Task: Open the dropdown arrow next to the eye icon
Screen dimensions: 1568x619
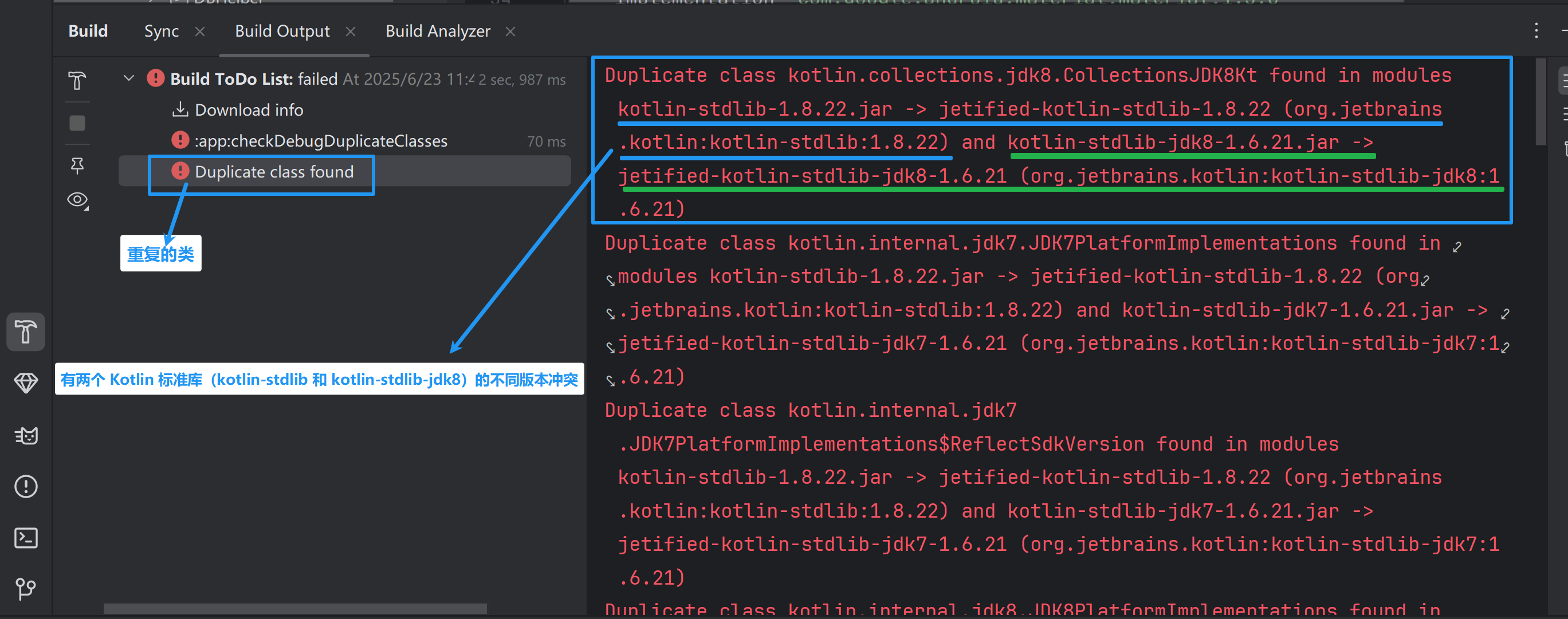Action: pos(87,210)
